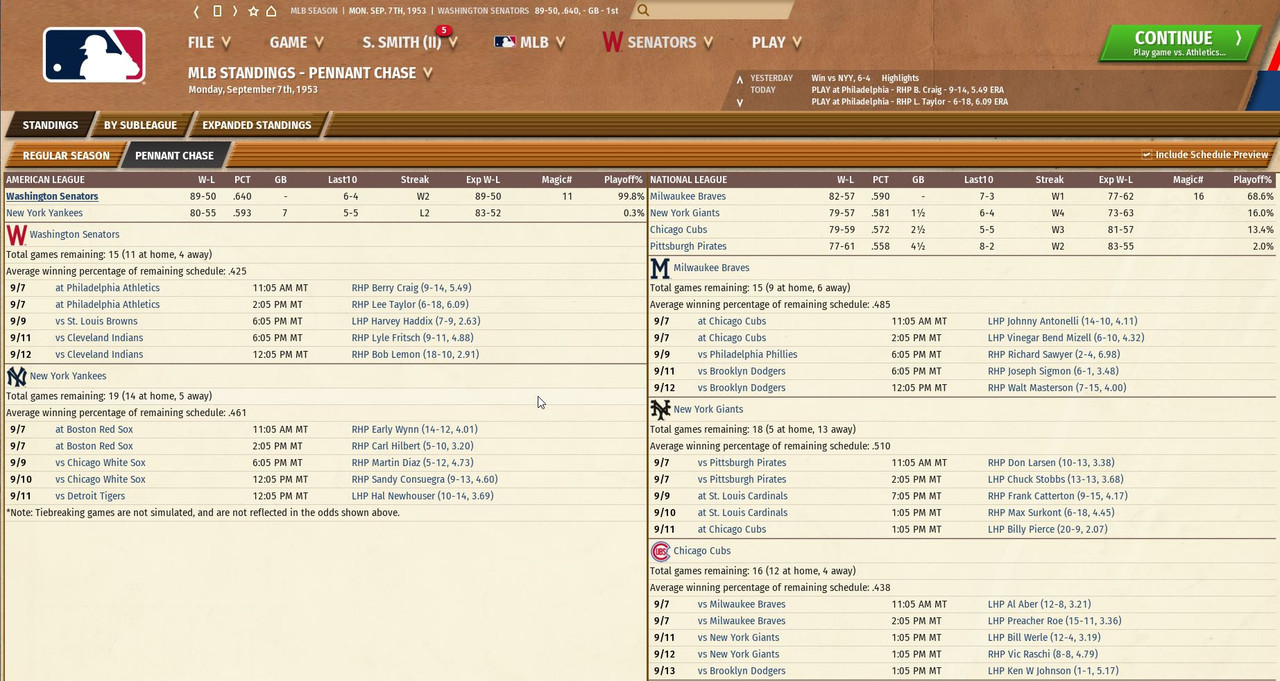1280x681 pixels.
Task: Open the SENATORS team menu
Action: pos(657,42)
